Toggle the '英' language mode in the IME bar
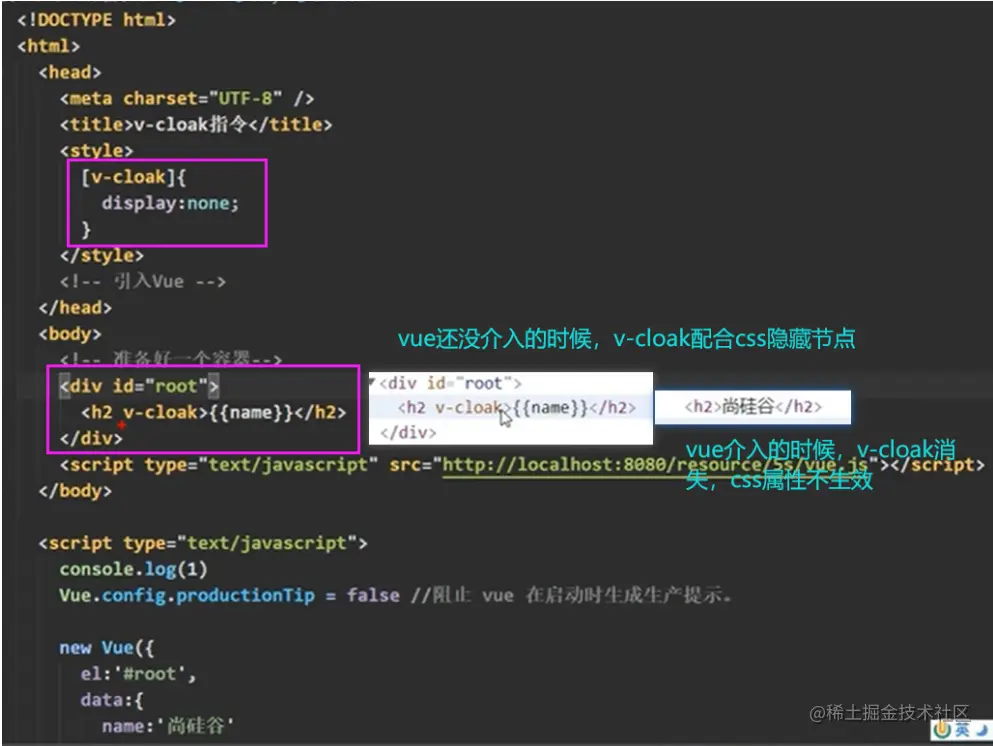The height and width of the screenshot is (746, 993). tap(962, 730)
